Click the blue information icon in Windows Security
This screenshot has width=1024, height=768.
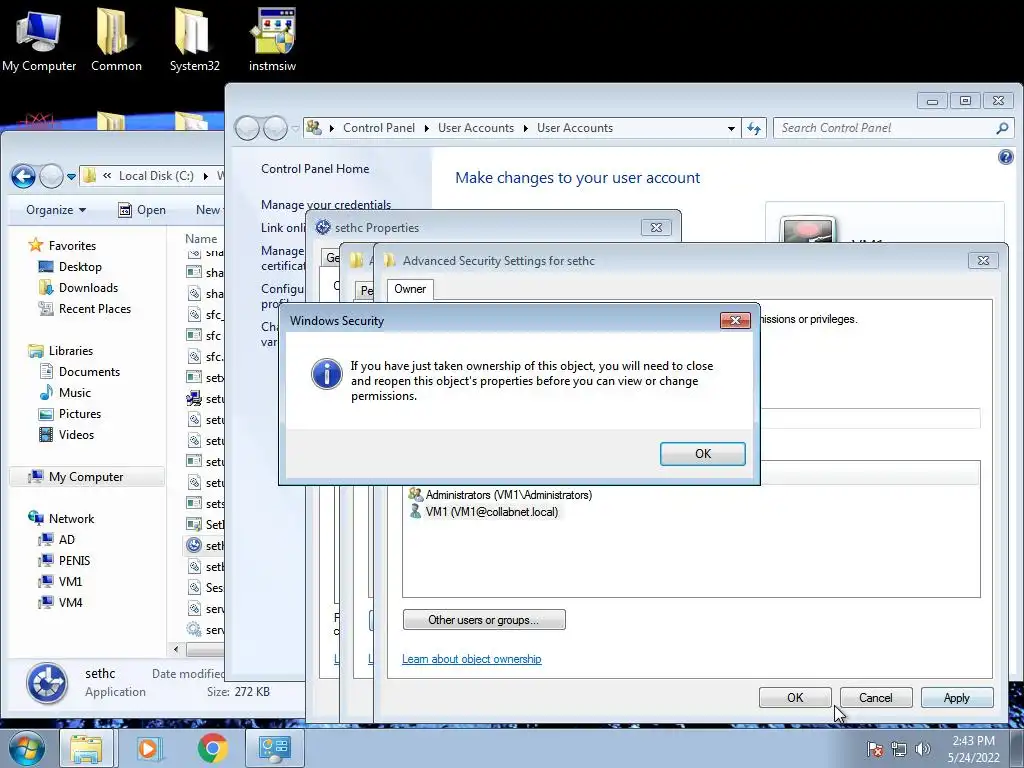(x=327, y=374)
